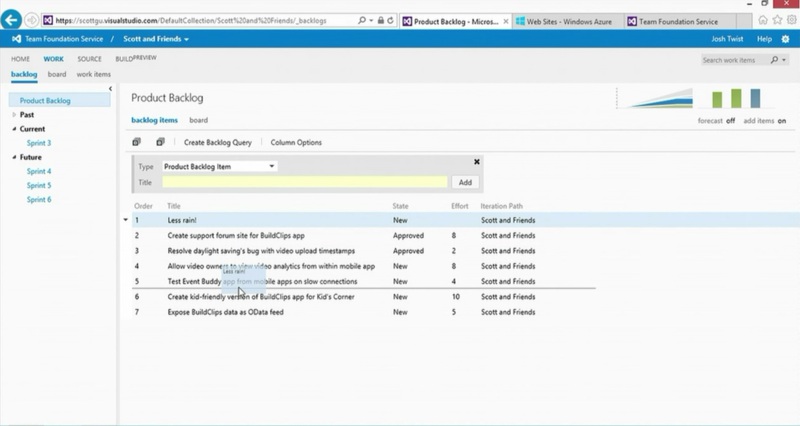This screenshot has height=426, width=800.
Task: Click the State column header
Action: point(401,206)
